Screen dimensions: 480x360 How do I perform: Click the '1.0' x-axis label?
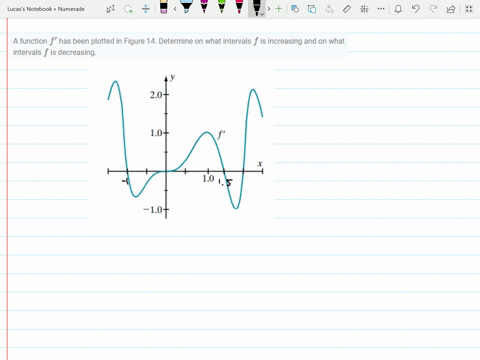pyautogui.click(x=208, y=179)
